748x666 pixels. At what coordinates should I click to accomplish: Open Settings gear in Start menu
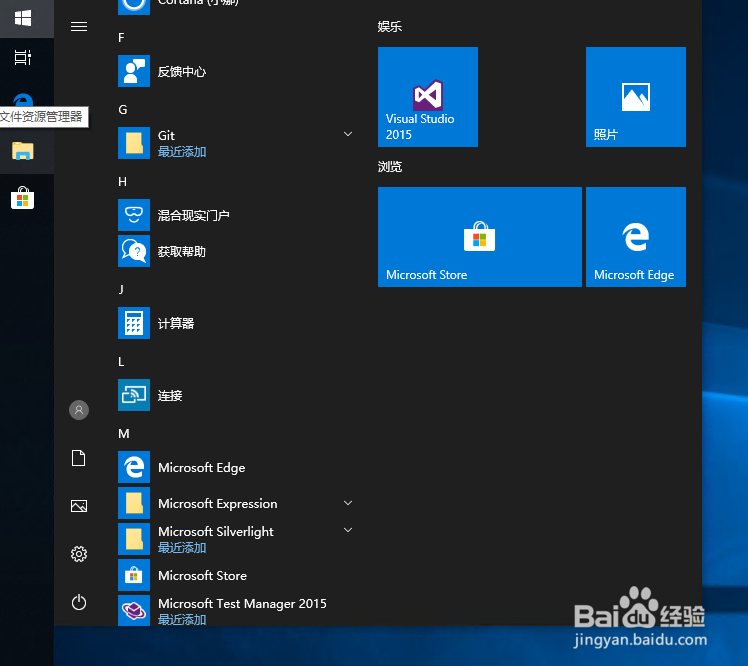[x=79, y=554]
